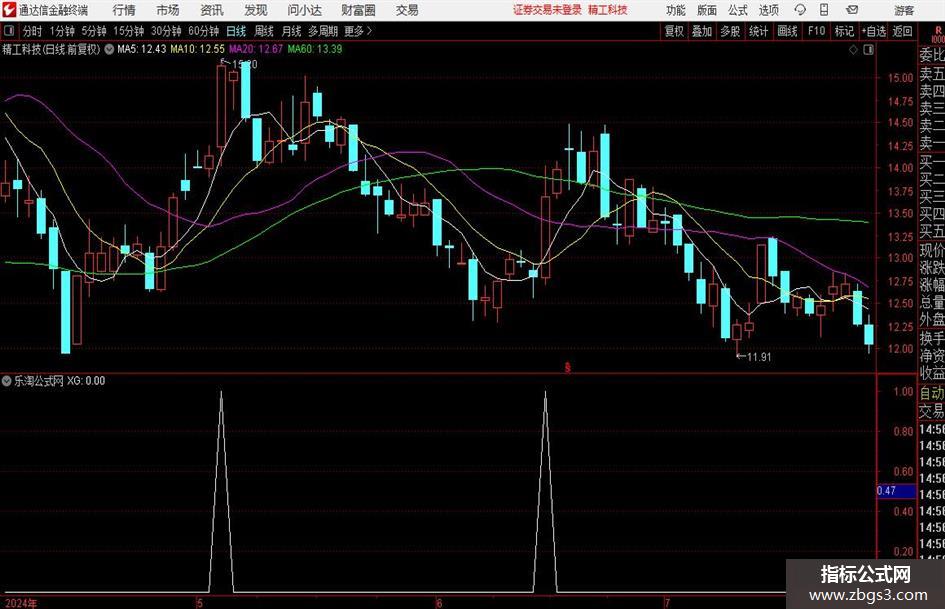The image size is (945, 609).
Task: Click the 返回 back button
Action: 902,31
